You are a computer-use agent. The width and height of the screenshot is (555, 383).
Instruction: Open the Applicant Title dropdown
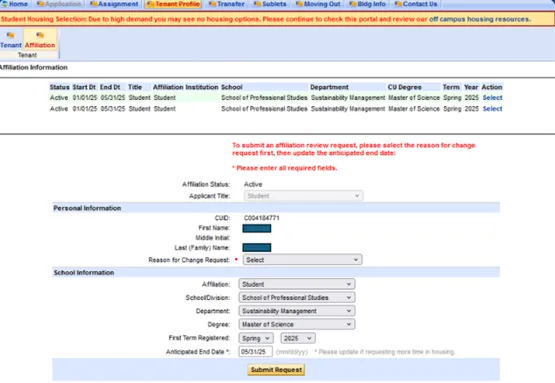pos(303,196)
